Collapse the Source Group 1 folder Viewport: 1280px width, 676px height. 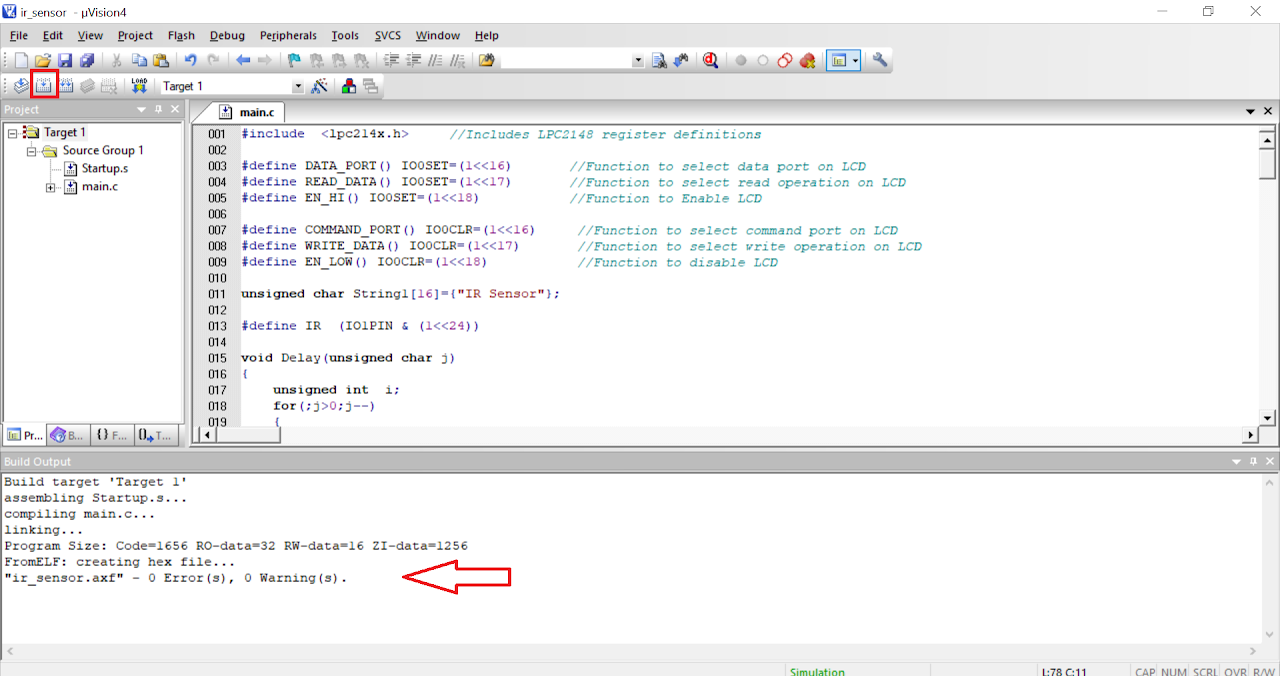(x=31, y=151)
